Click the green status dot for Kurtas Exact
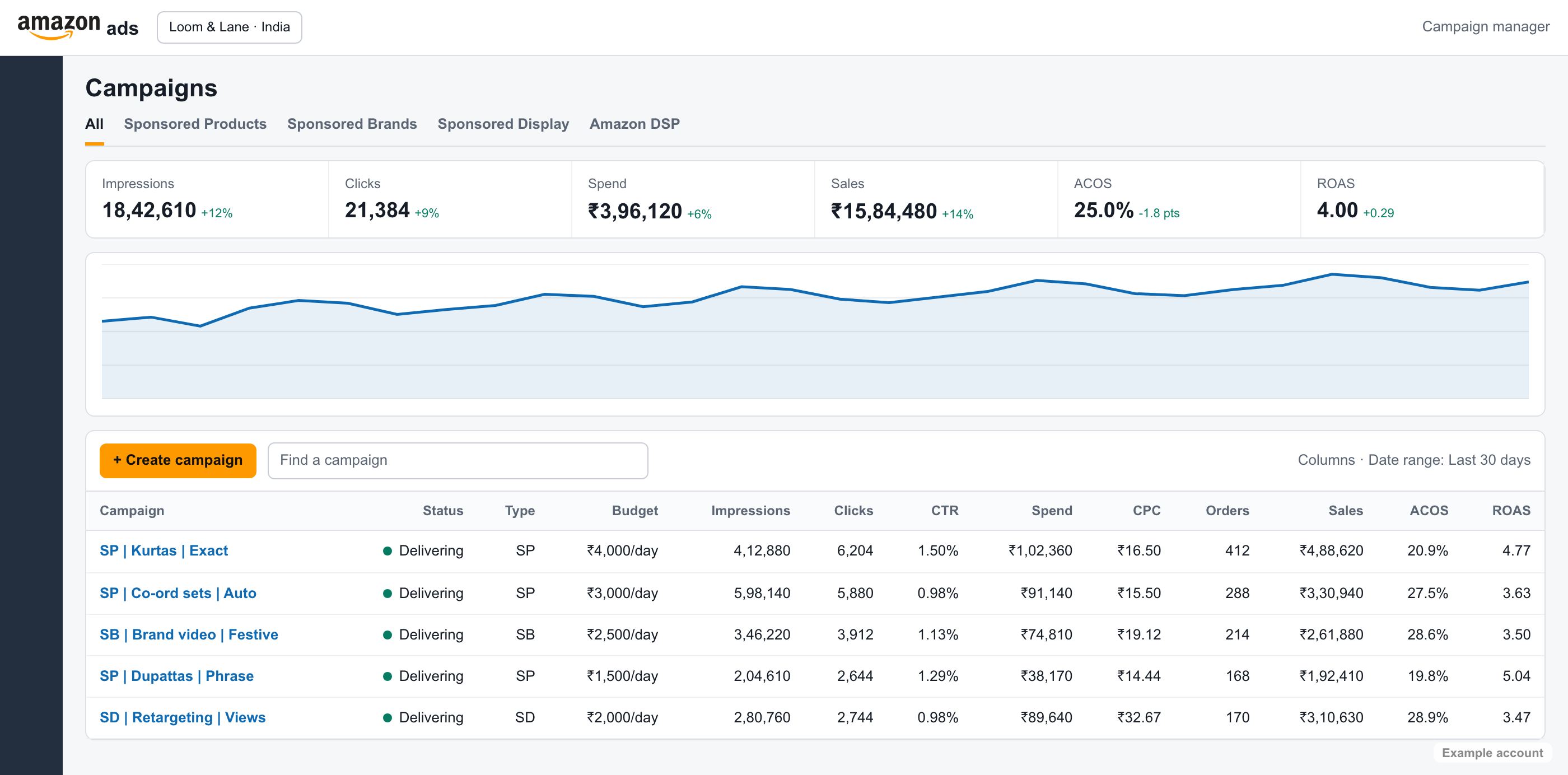The height and width of the screenshot is (775, 1568). pos(387,551)
